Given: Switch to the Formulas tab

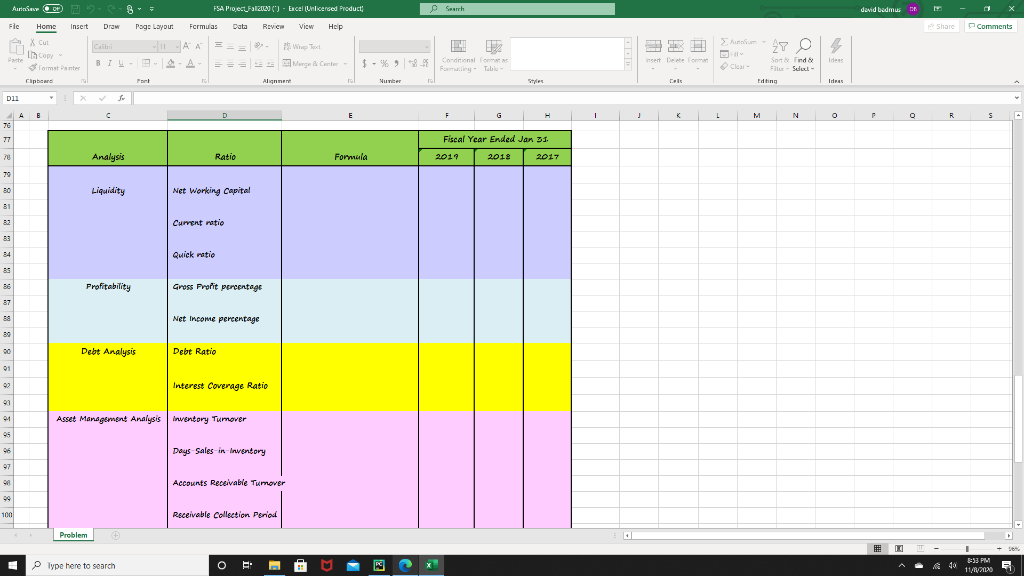Looking at the screenshot, I should pyautogui.click(x=203, y=27).
